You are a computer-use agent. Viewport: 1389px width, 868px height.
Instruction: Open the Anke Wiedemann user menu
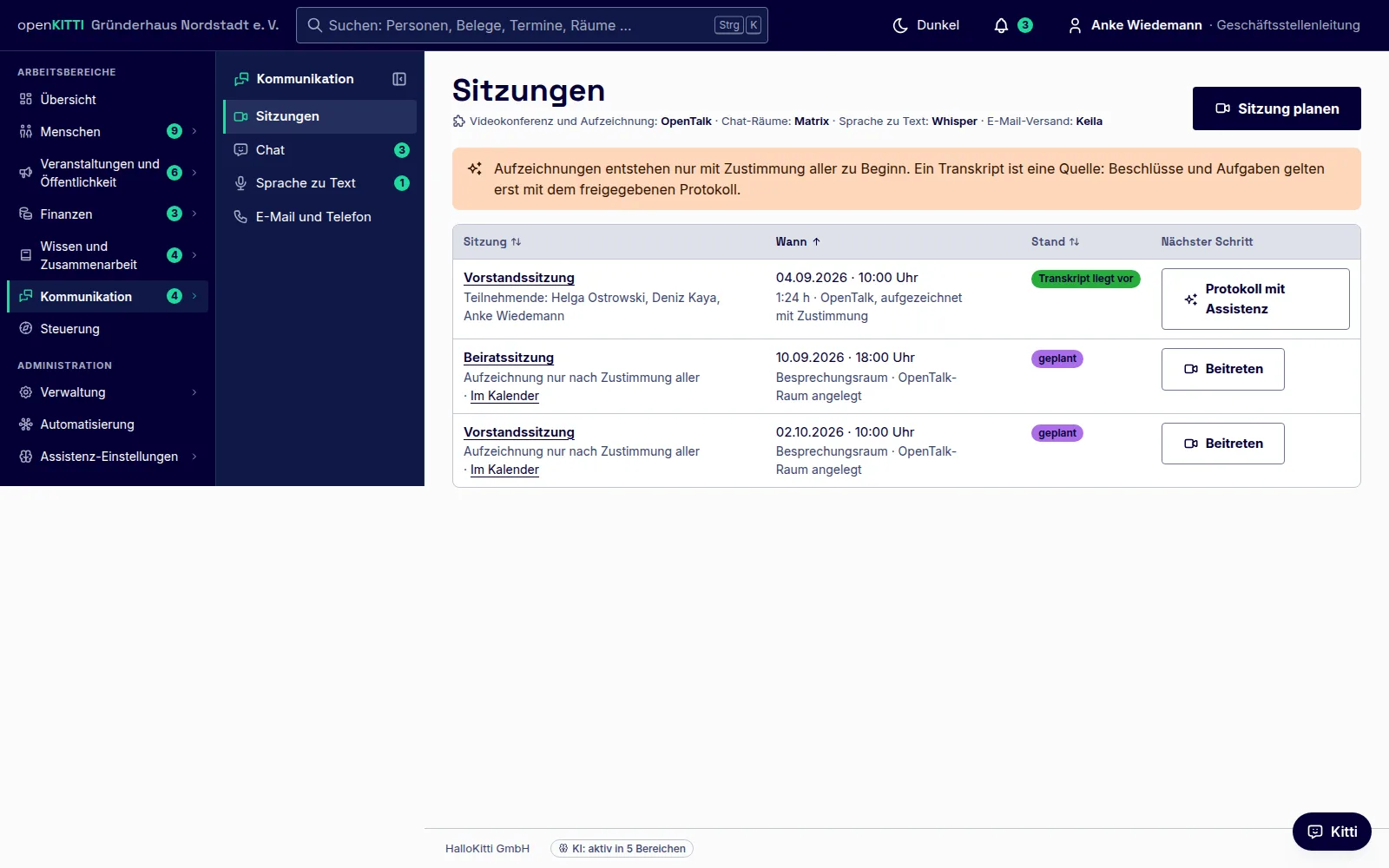(x=1214, y=25)
